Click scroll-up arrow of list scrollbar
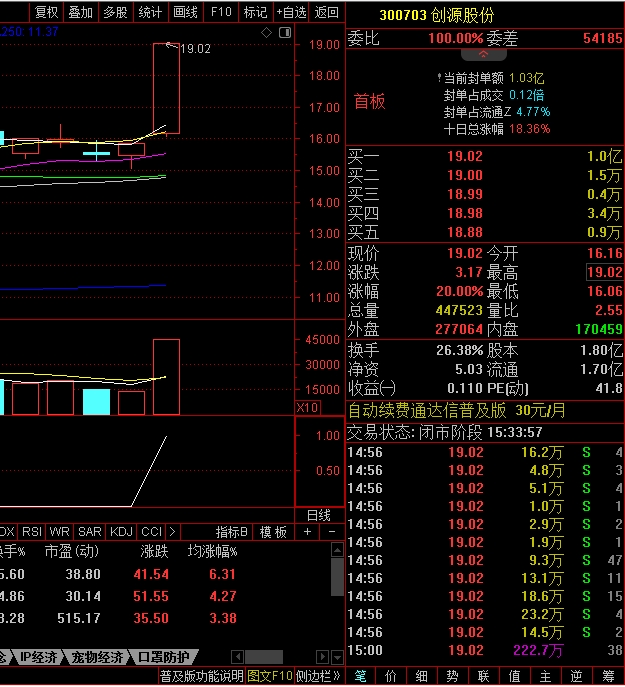The height and width of the screenshot is (687, 625). (337, 549)
